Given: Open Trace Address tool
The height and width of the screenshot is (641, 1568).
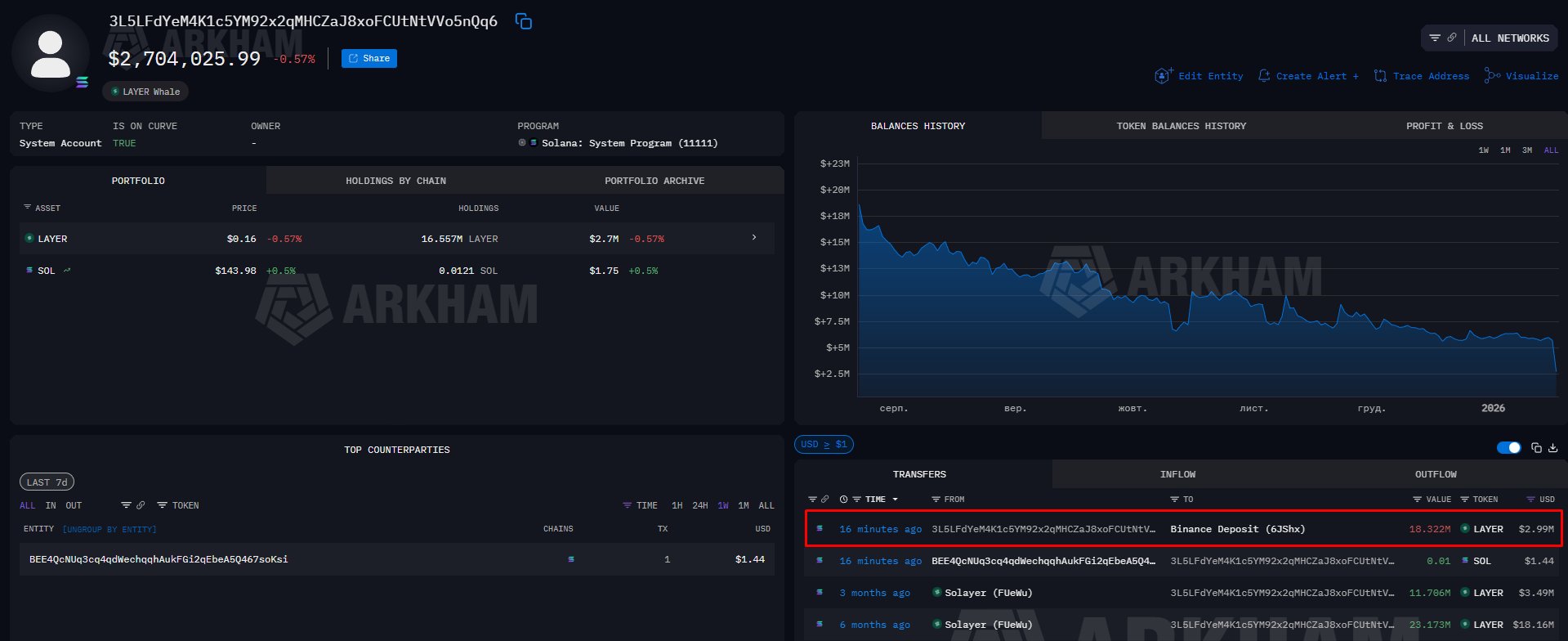Looking at the screenshot, I should pyautogui.click(x=1422, y=76).
